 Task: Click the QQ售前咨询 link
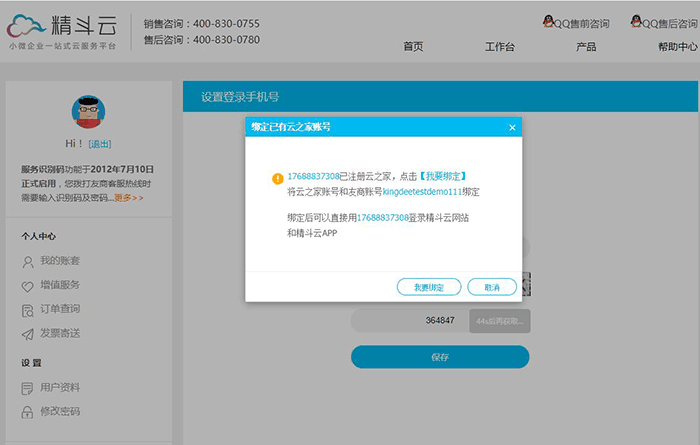click(582, 24)
